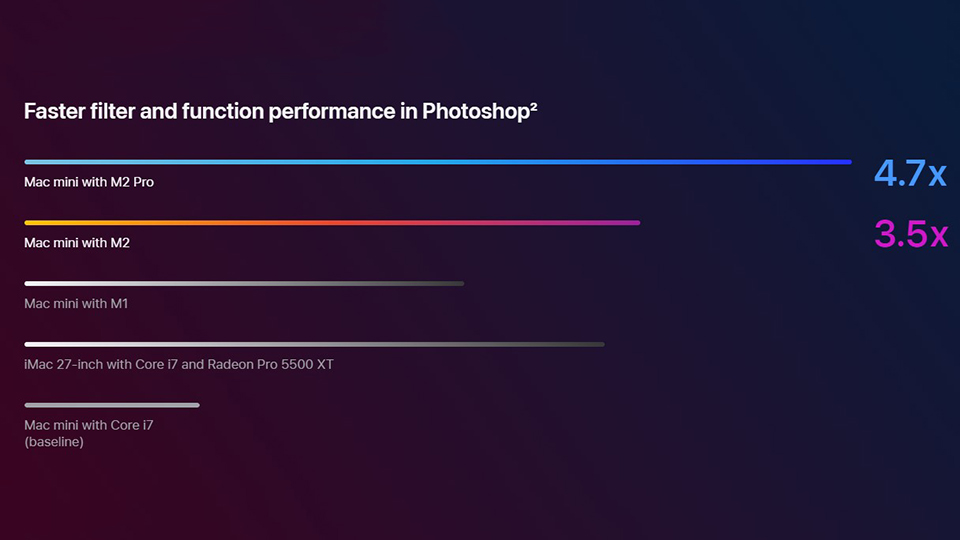Click the word "Photoshop" in the heading

[x=475, y=111]
